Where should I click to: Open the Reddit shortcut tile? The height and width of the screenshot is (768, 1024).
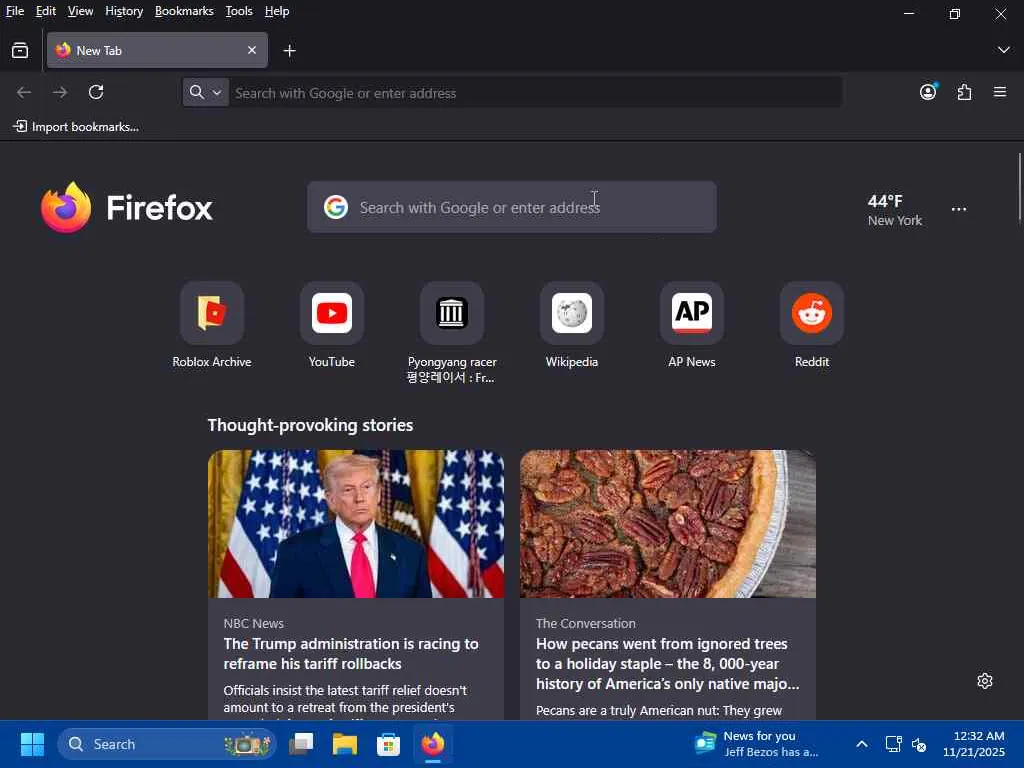(812, 325)
